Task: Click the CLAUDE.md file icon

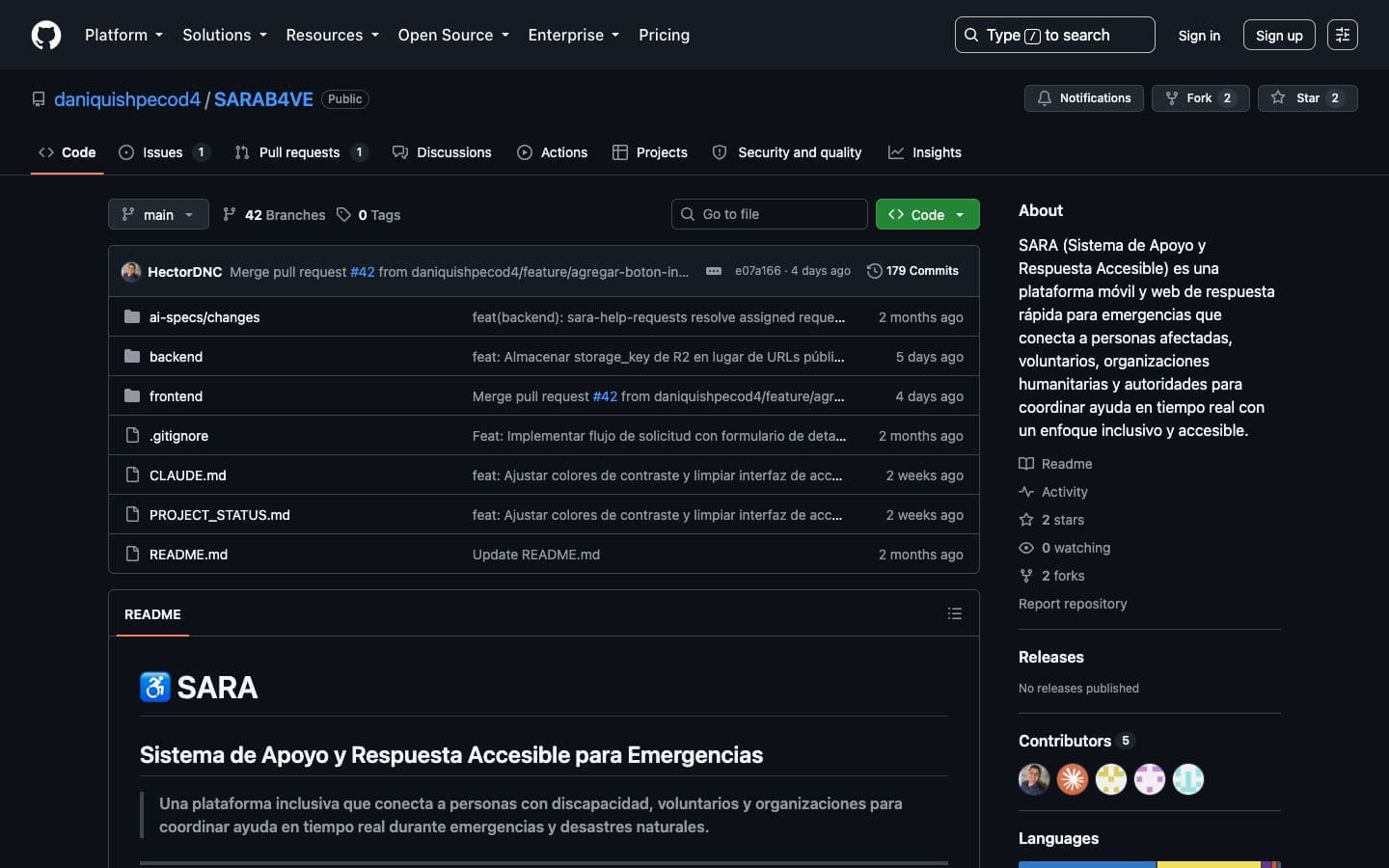Action: tap(132, 475)
